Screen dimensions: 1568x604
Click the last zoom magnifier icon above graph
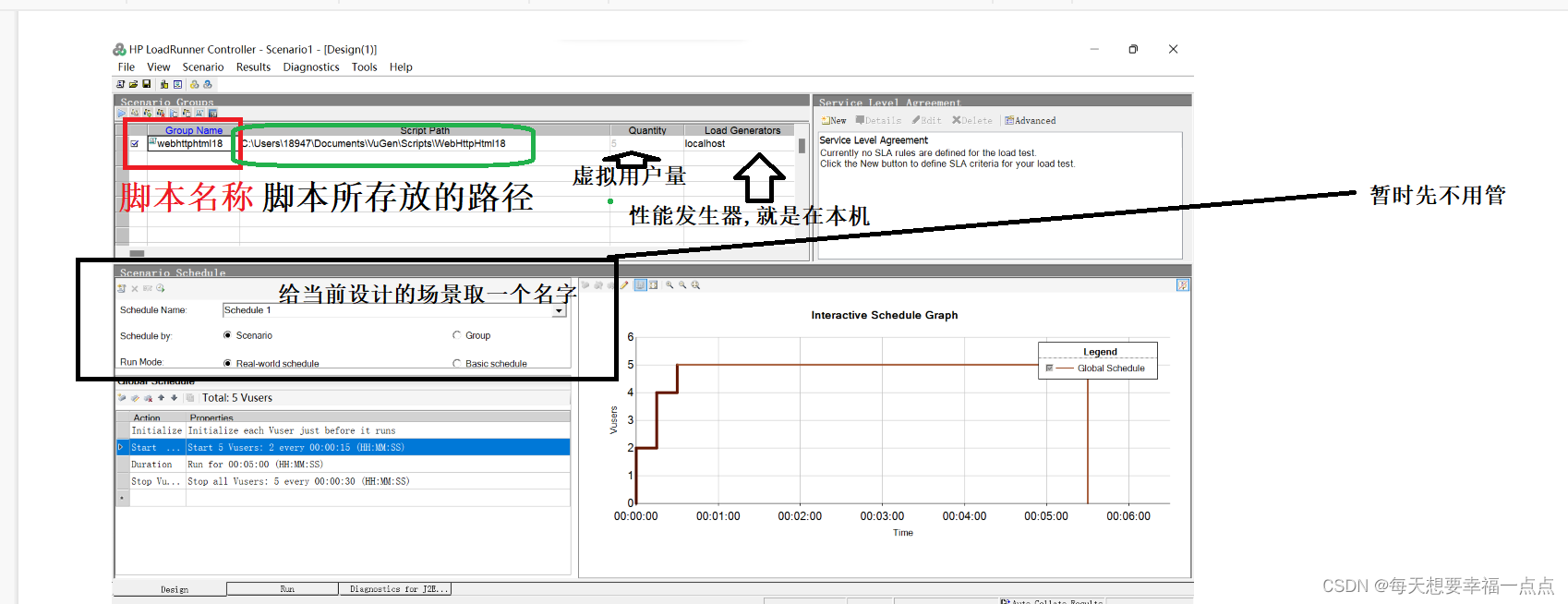(x=695, y=284)
